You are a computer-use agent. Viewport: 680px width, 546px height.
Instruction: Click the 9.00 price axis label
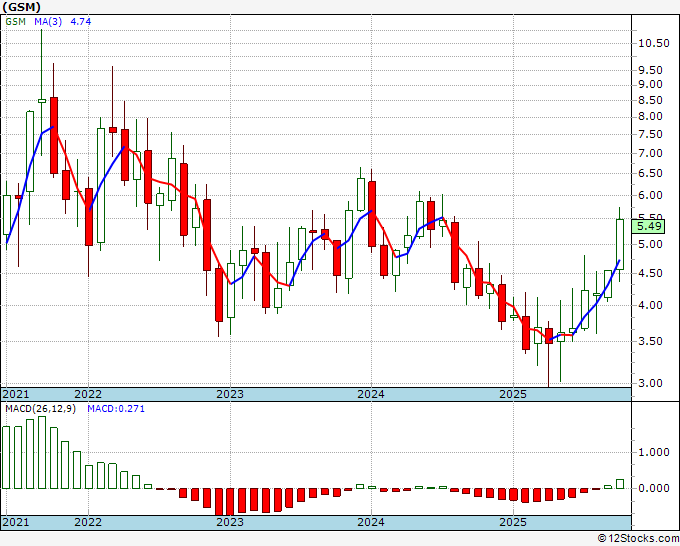pos(651,84)
